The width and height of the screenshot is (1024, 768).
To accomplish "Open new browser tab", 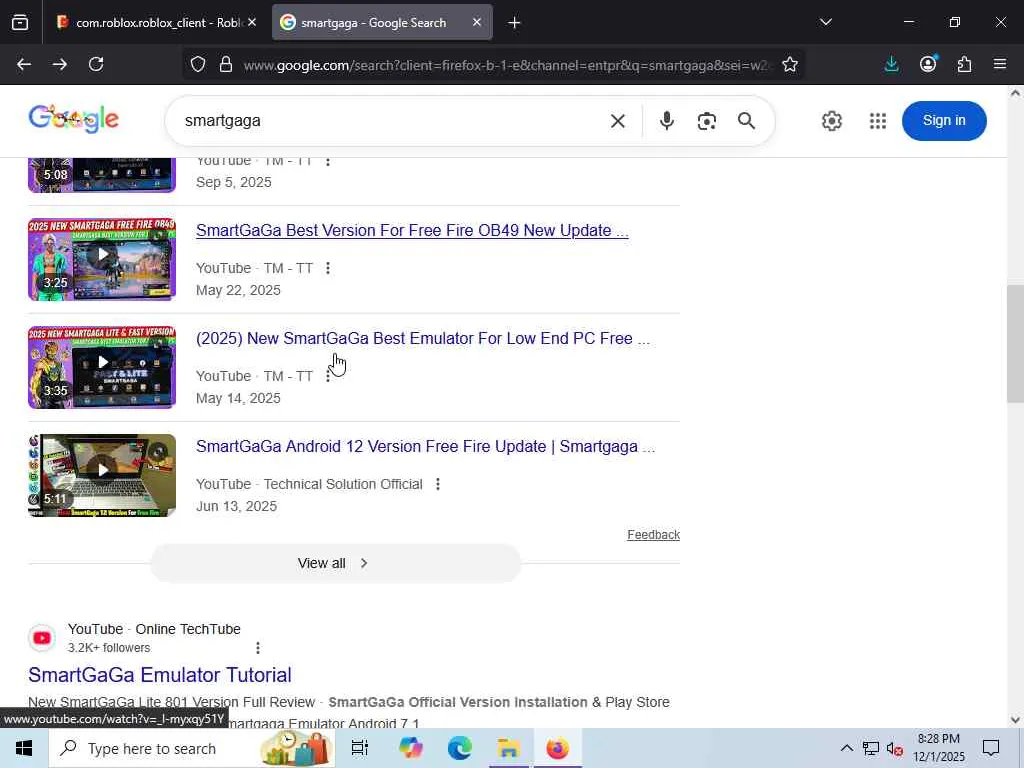I will pyautogui.click(x=514, y=23).
